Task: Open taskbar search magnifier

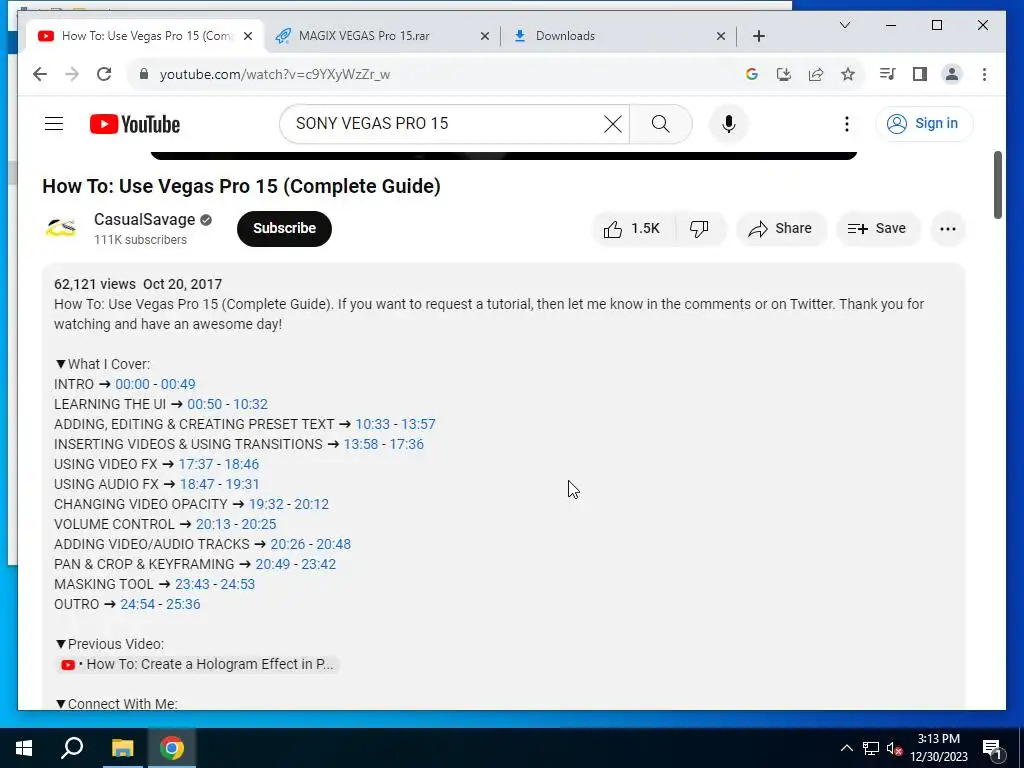Action: (x=72, y=748)
